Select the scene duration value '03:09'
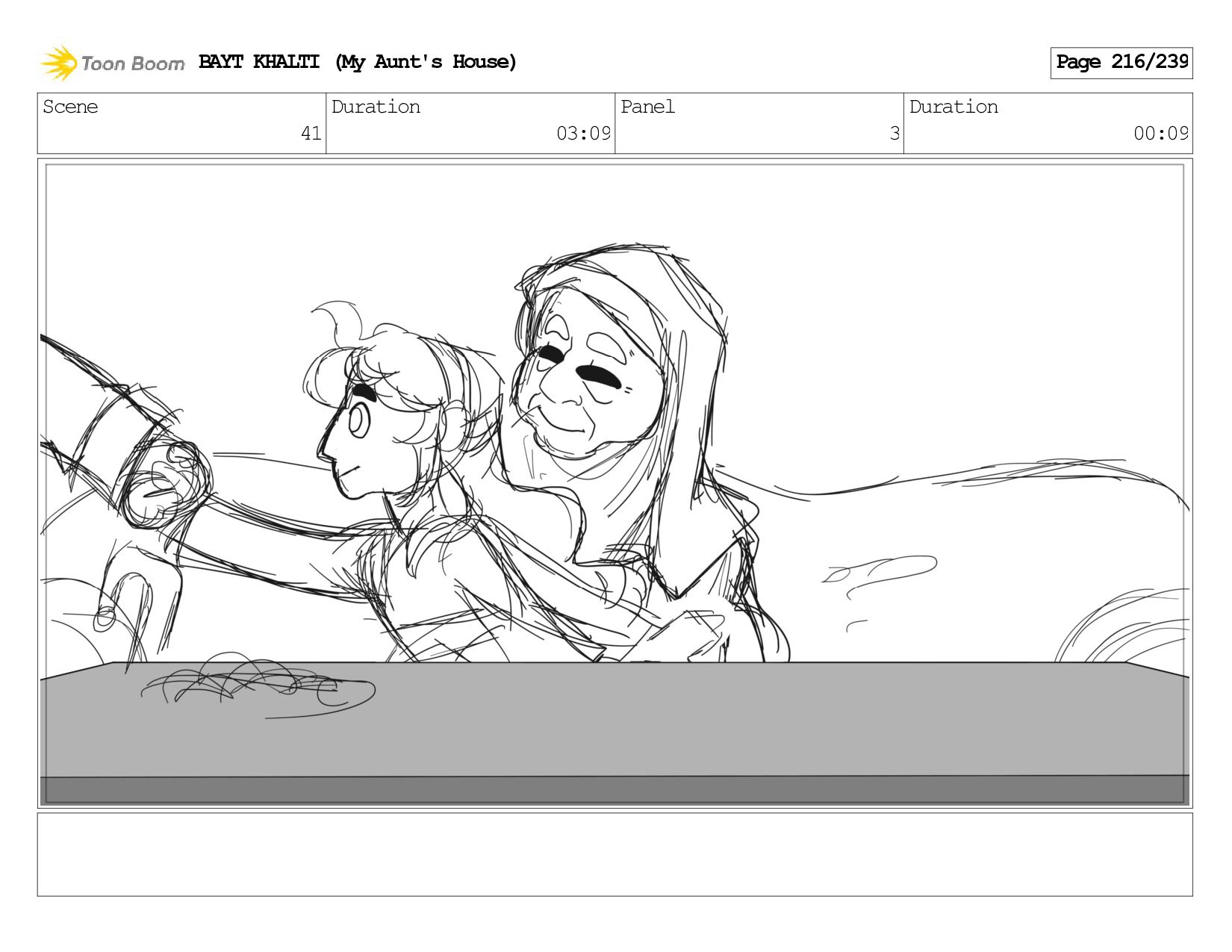The height and width of the screenshot is (952, 1232). (583, 134)
